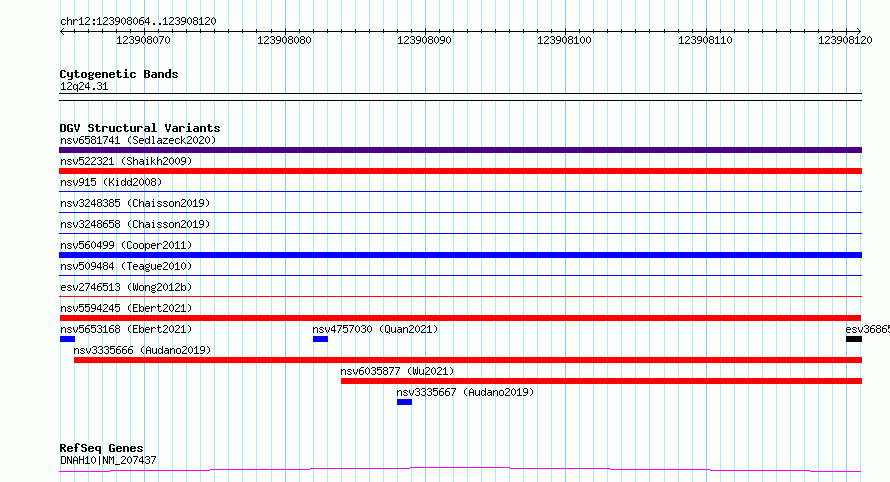Click the small blue nsv5653168 variant block
Image resolution: width=890 pixels, height=482 pixels.
(68, 339)
